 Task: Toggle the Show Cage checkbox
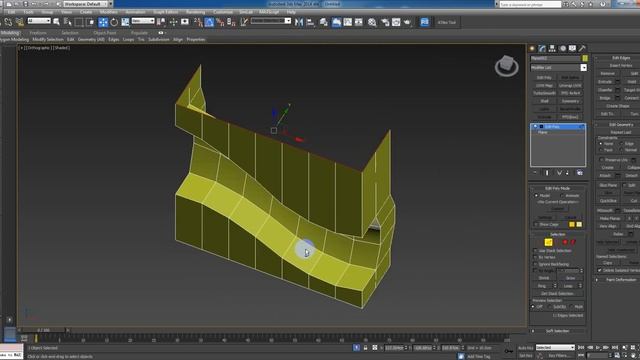[536, 224]
